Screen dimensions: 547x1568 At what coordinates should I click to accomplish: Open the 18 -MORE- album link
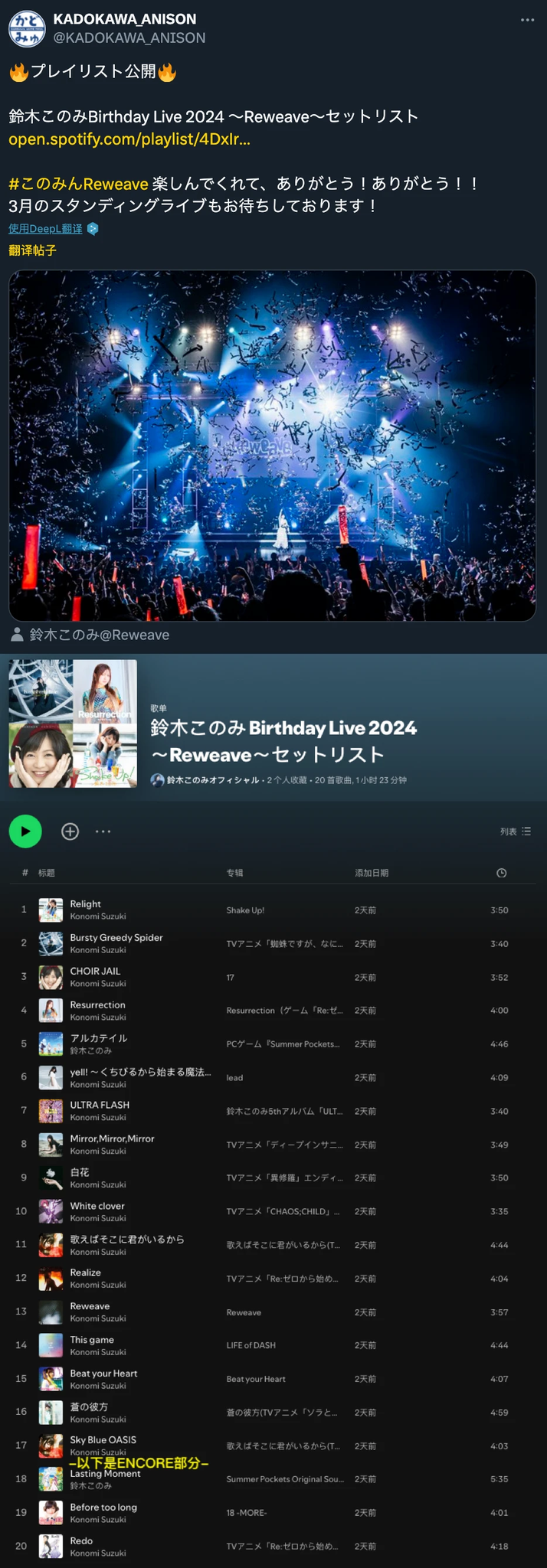pos(246,1513)
